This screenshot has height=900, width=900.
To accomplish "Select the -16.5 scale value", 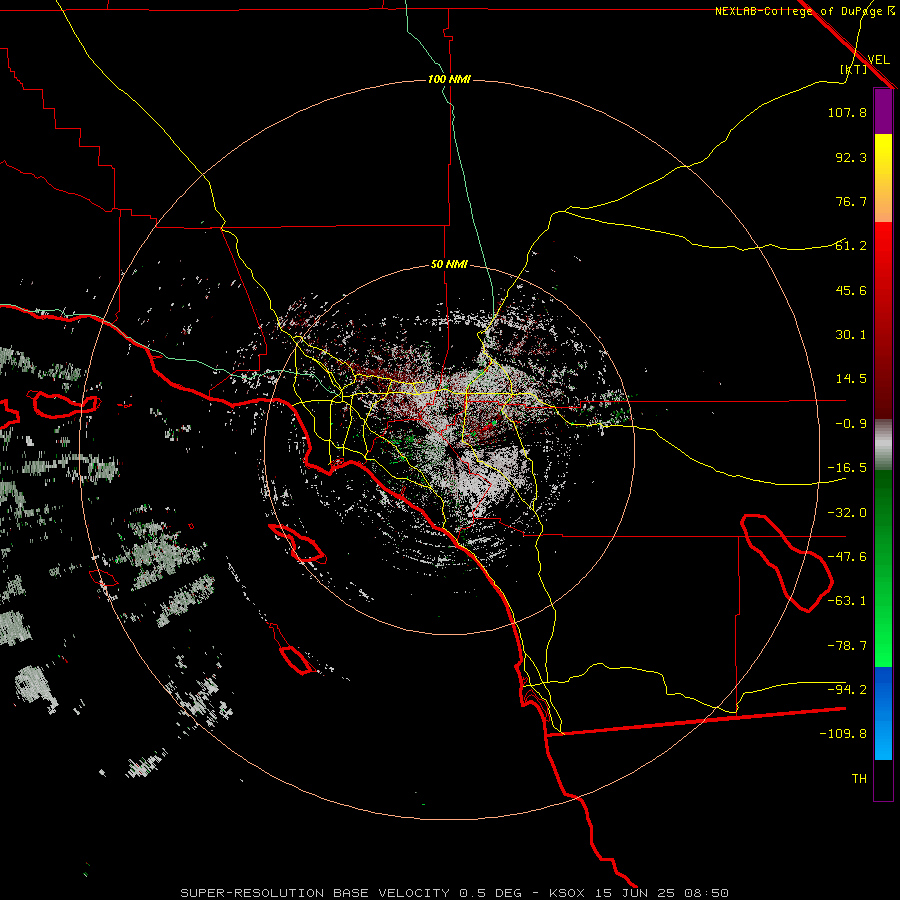I will pos(847,468).
